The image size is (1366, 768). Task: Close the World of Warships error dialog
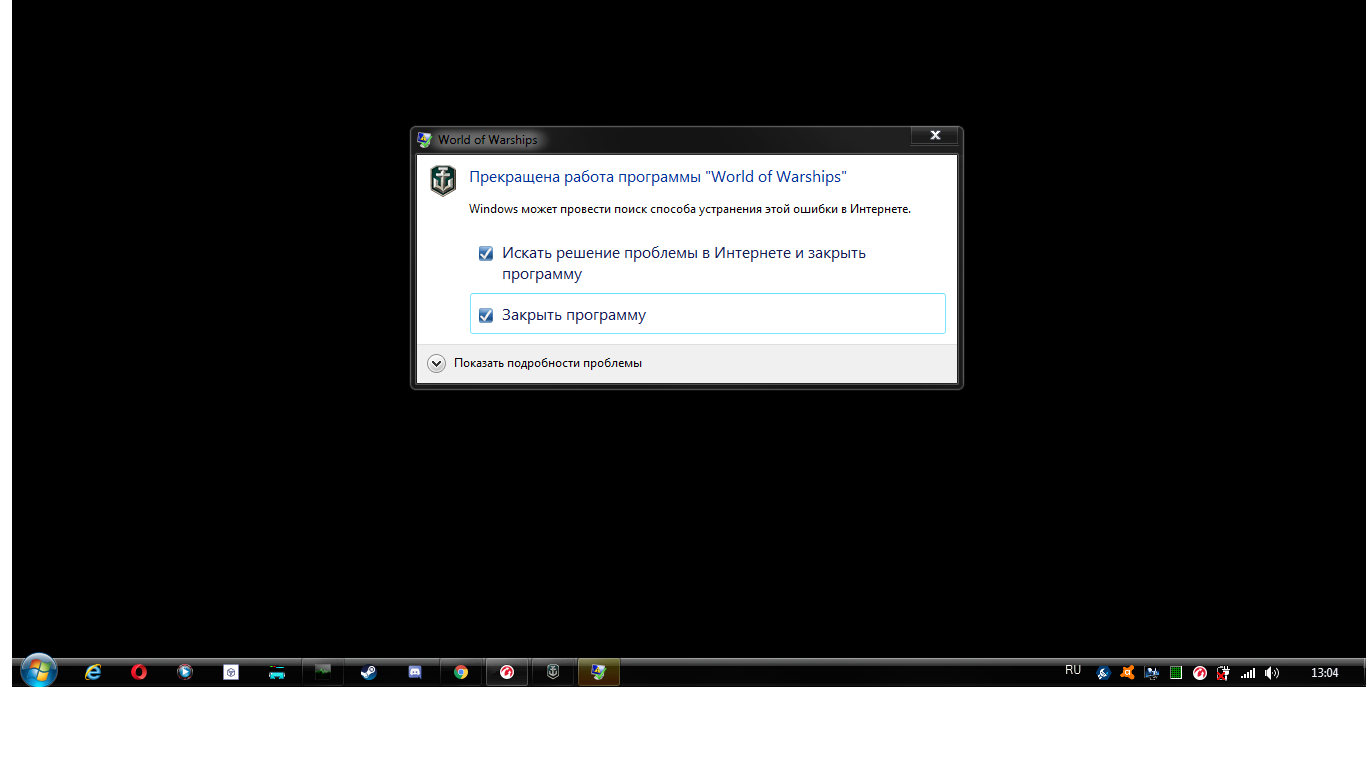(x=935, y=135)
